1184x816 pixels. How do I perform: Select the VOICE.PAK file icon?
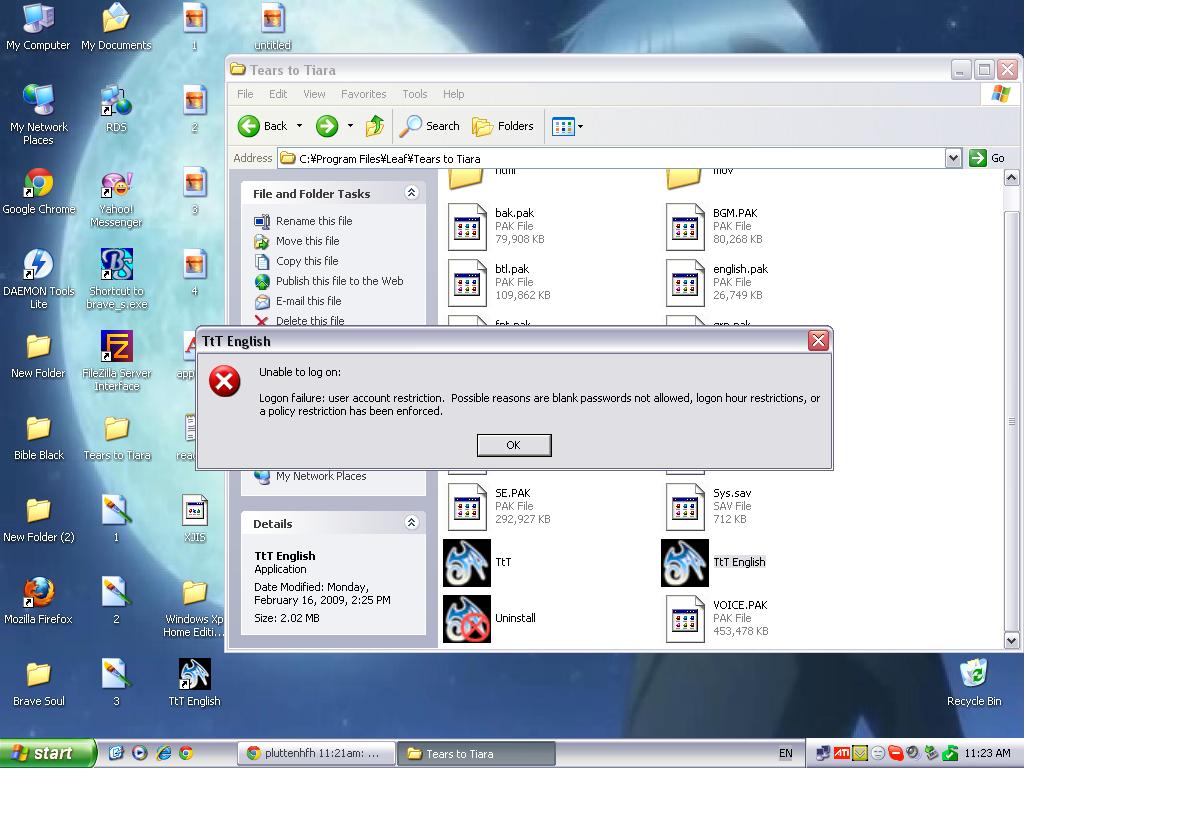click(685, 619)
